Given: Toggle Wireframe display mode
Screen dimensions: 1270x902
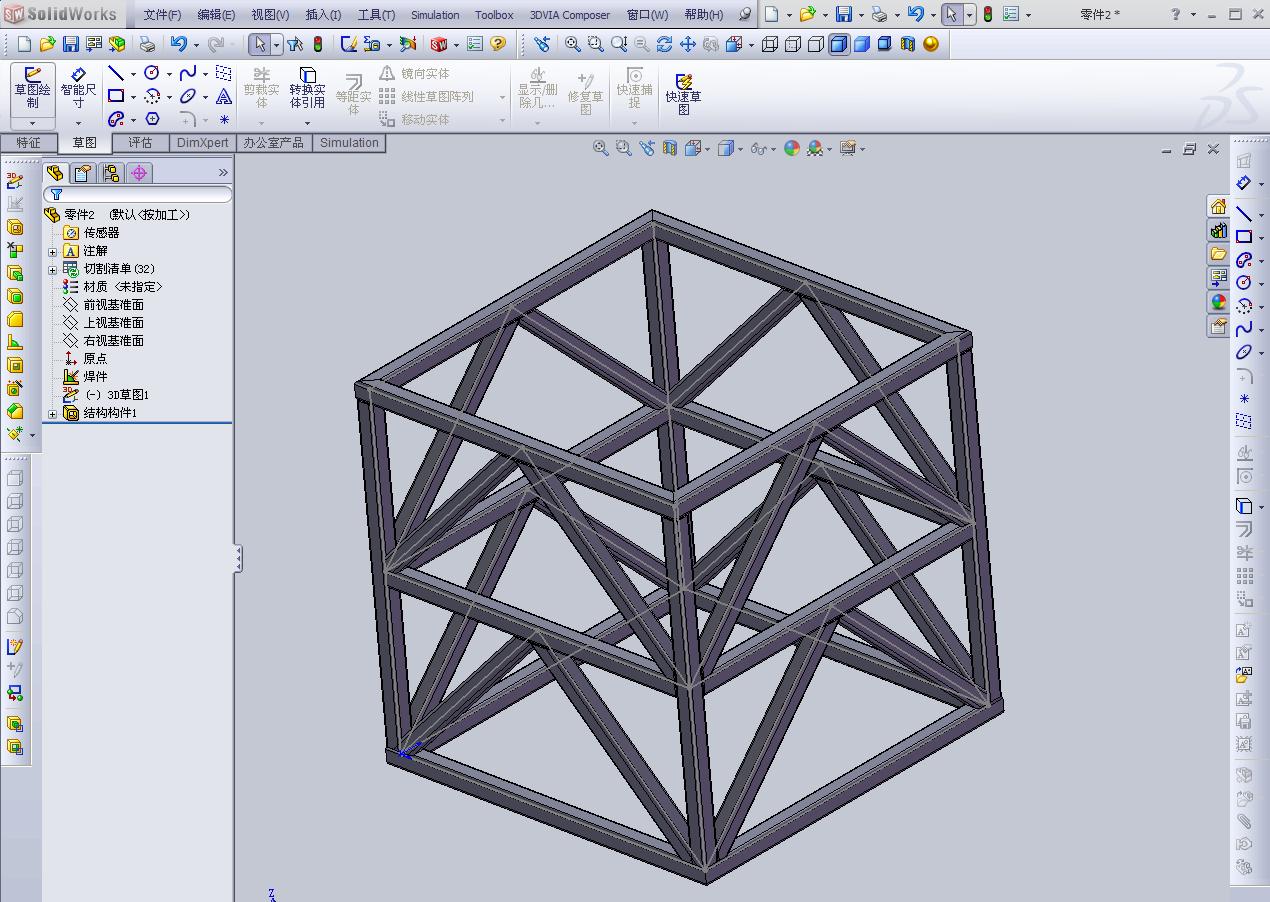Looking at the screenshot, I should [770, 44].
